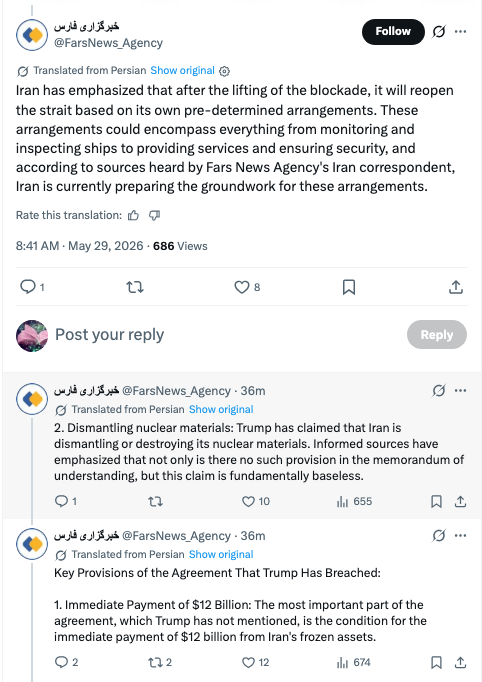
Task: Open Fars News profile avatar on main post
Action: click(x=32, y=35)
